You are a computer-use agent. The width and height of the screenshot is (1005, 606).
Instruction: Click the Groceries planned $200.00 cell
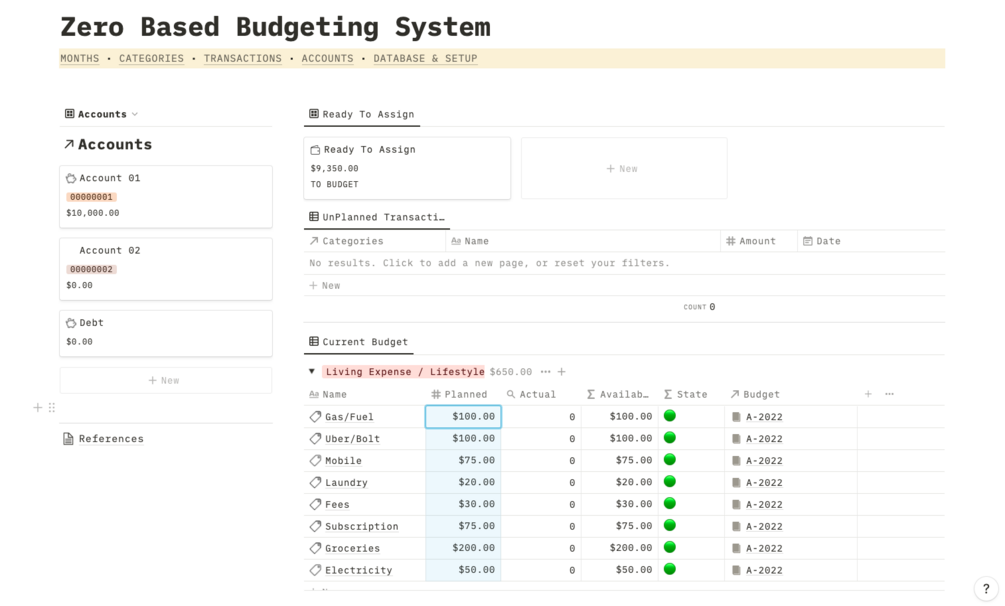(463, 548)
